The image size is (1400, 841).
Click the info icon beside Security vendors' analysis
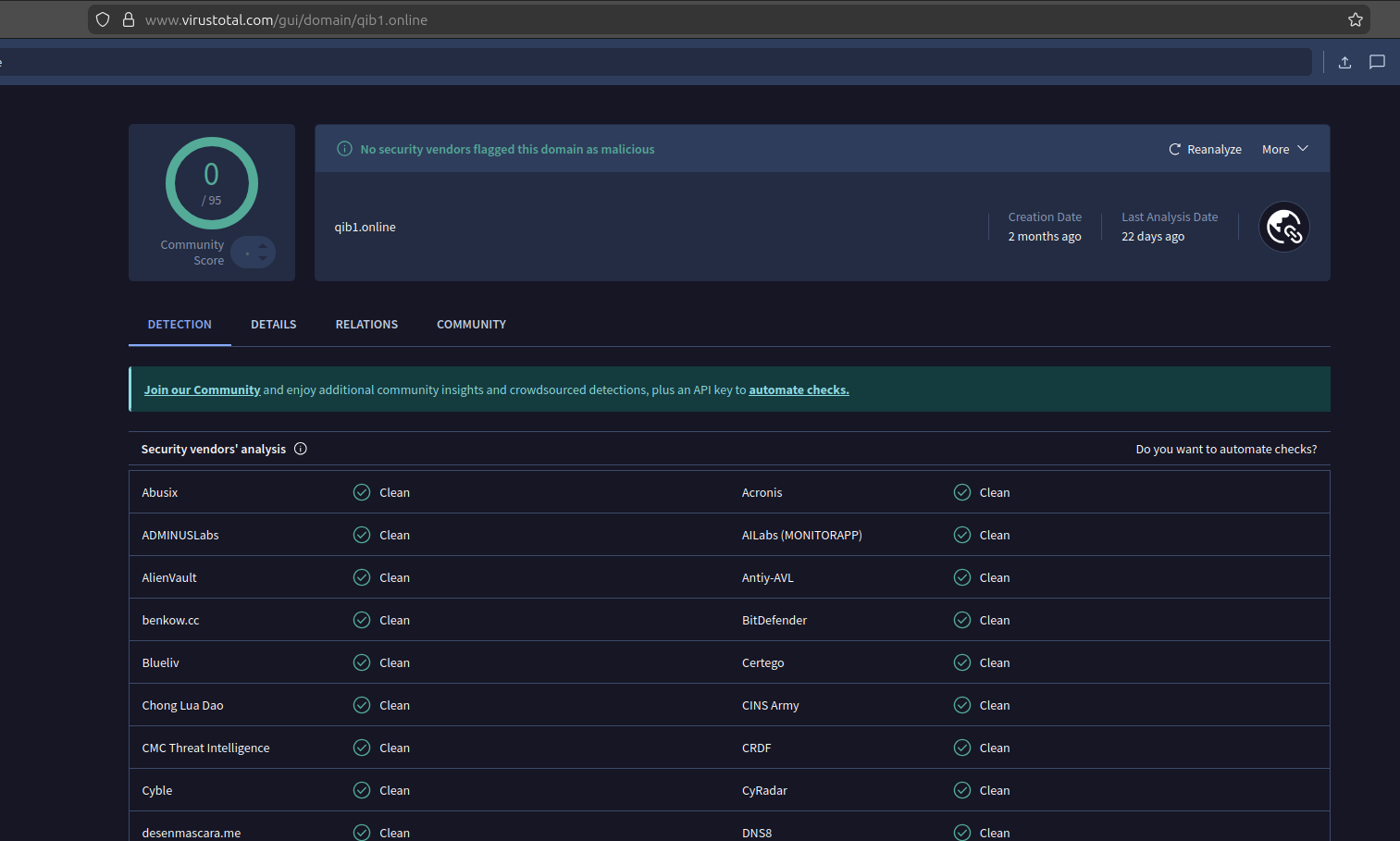[x=301, y=449]
